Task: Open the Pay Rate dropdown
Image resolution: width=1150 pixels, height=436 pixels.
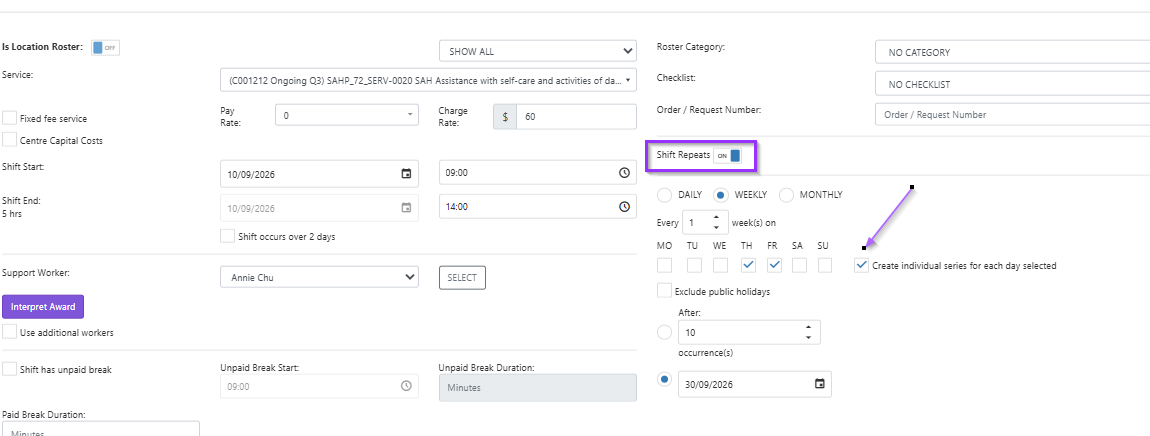Action: (x=347, y=116)
